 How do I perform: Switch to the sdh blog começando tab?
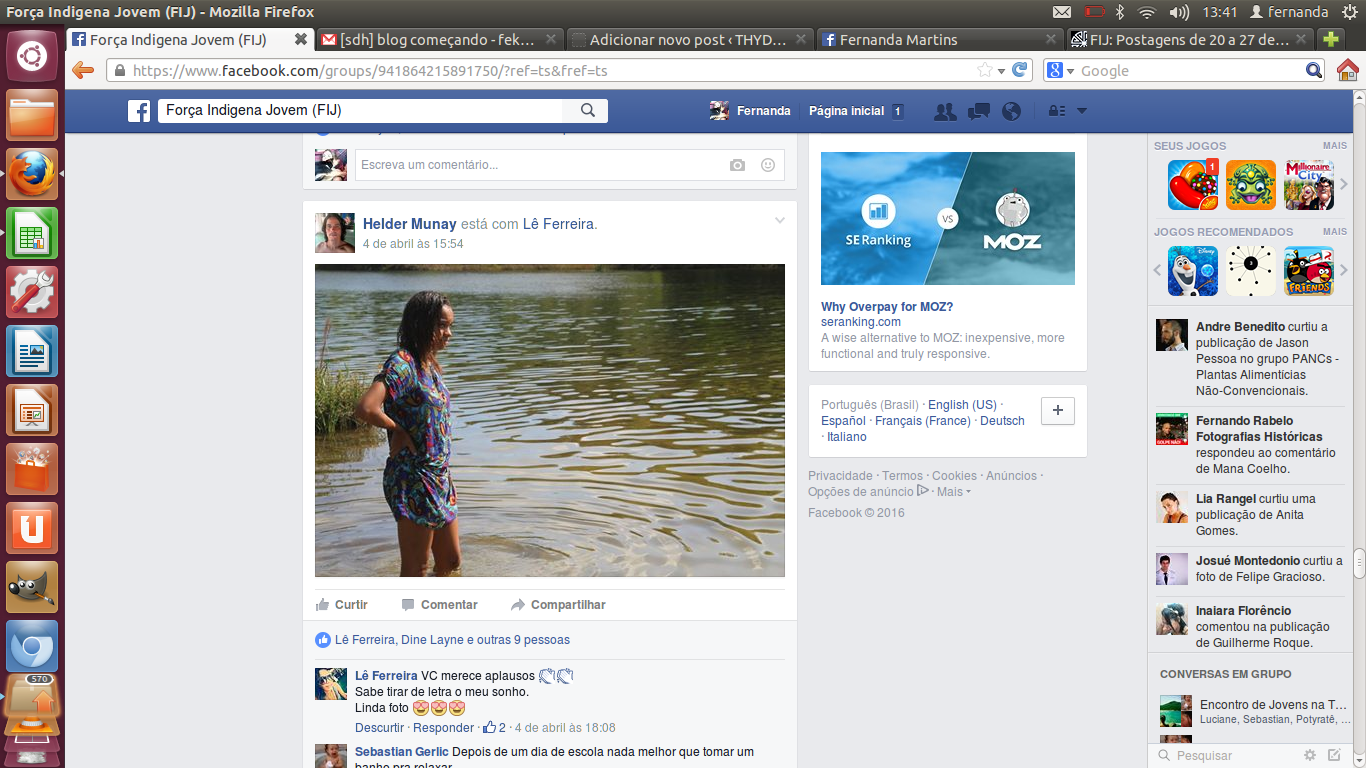pos(440,40)
